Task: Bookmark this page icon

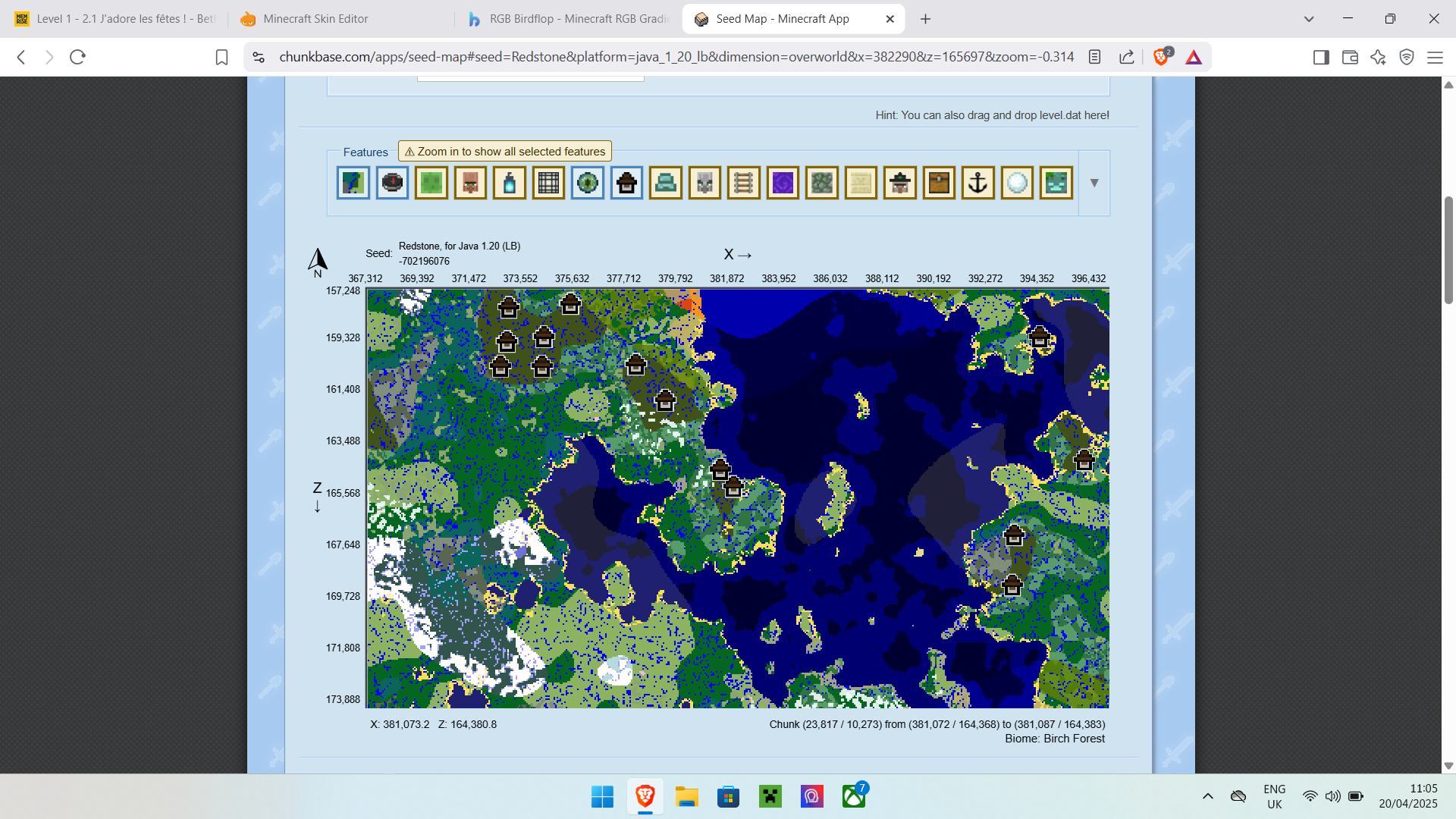Action: coord(221,57)
